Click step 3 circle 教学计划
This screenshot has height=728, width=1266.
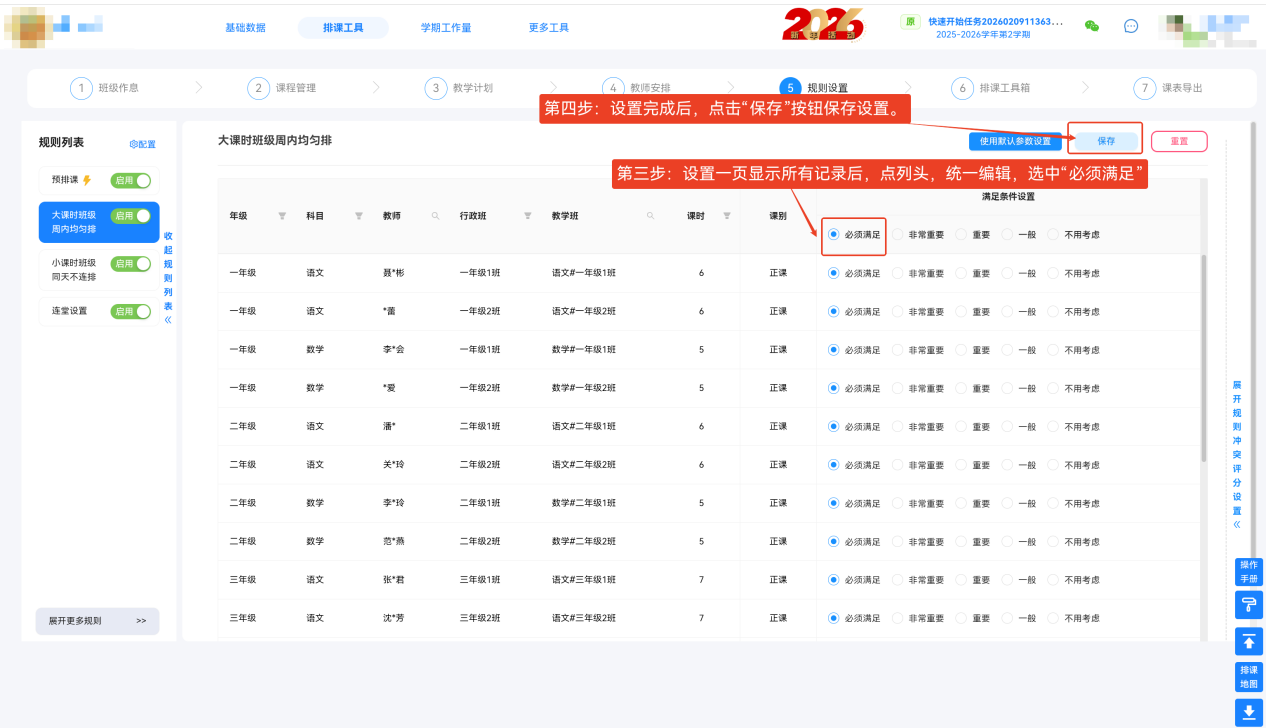[x=435, y=88]
